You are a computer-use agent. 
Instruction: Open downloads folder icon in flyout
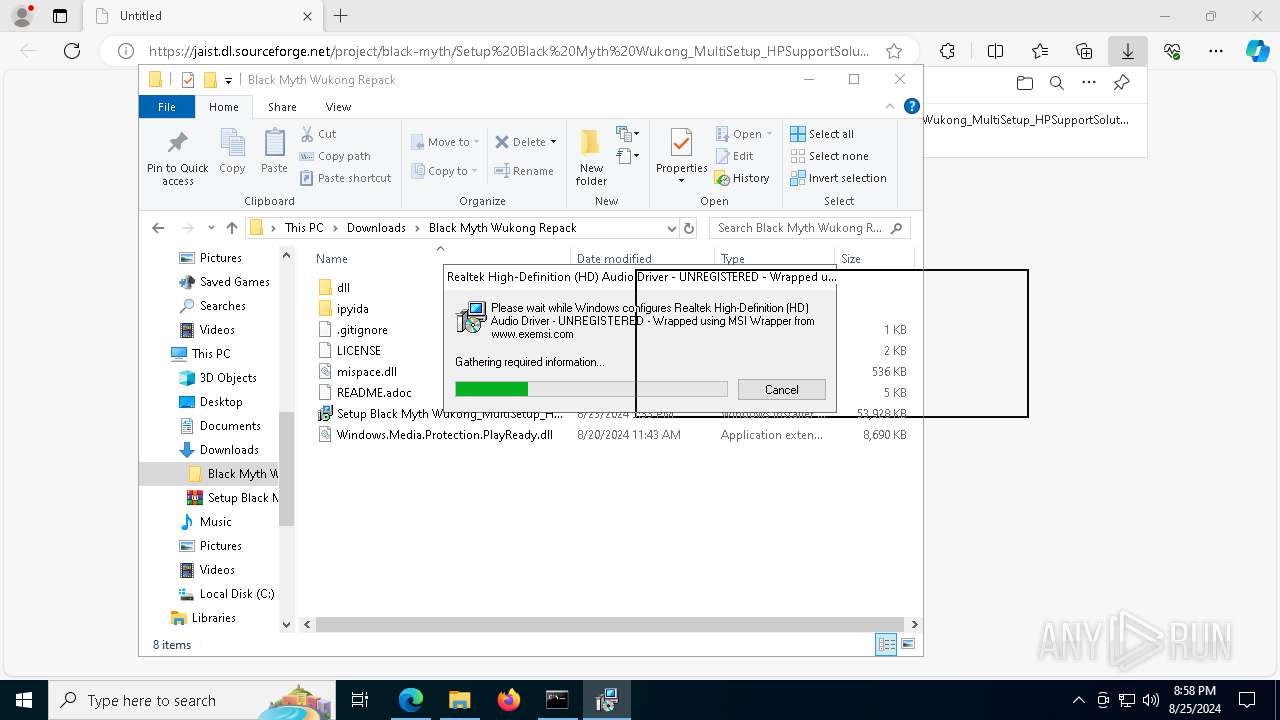pos(1024,83)
